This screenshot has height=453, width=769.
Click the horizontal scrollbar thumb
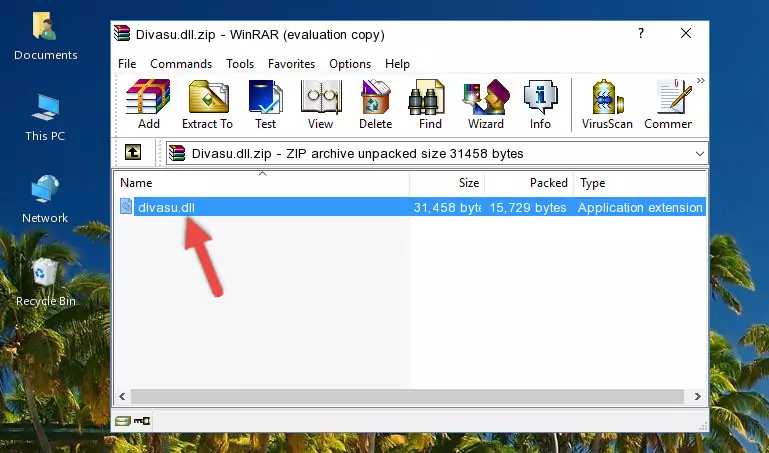407,396
